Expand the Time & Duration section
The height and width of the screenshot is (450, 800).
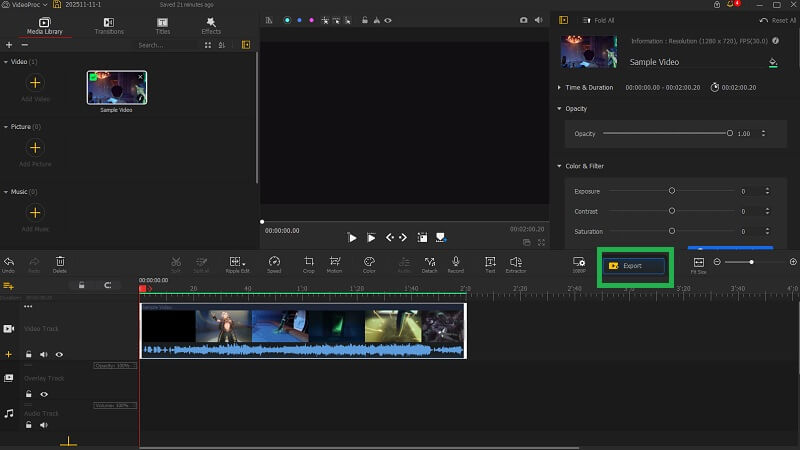pyautogui.click(x=559, y=88)
